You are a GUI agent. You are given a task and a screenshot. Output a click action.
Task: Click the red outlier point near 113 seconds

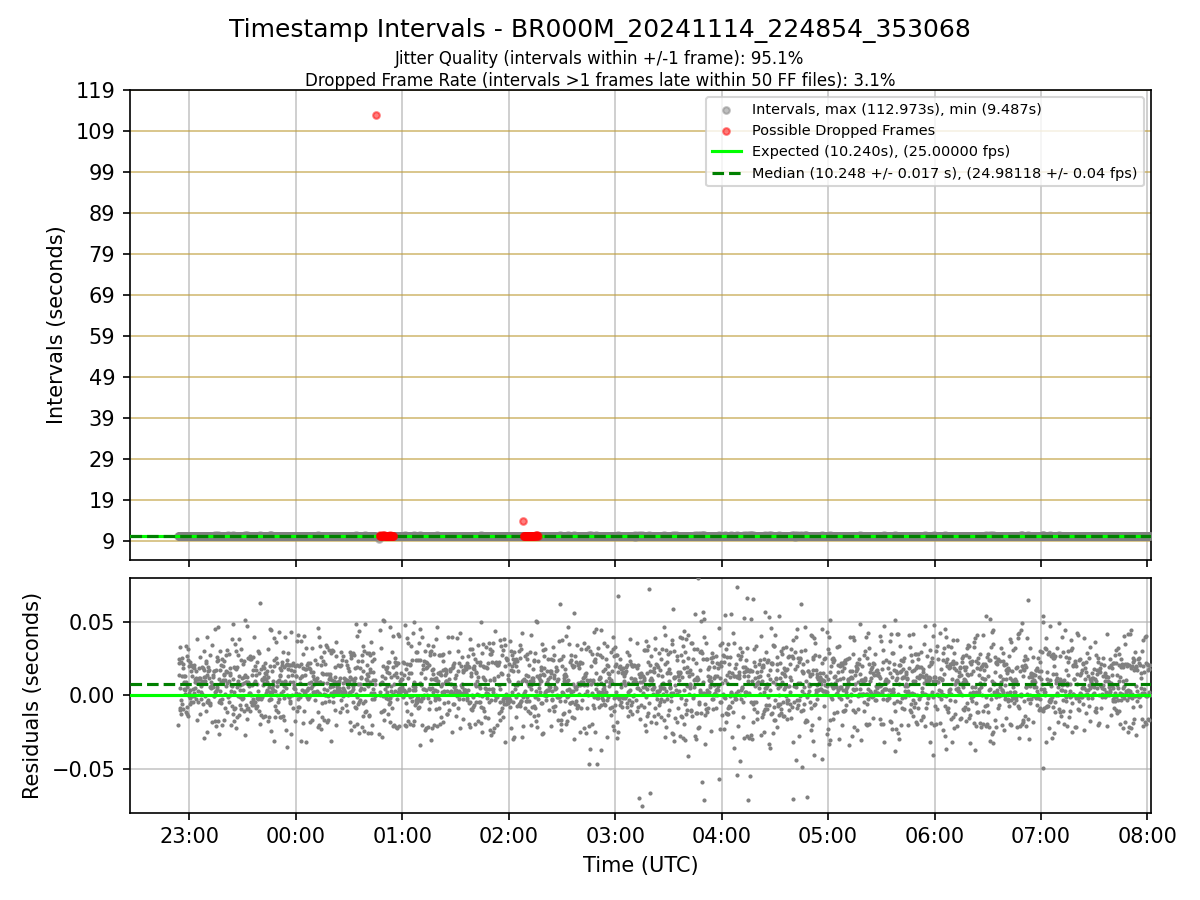(x=376, y=115)
